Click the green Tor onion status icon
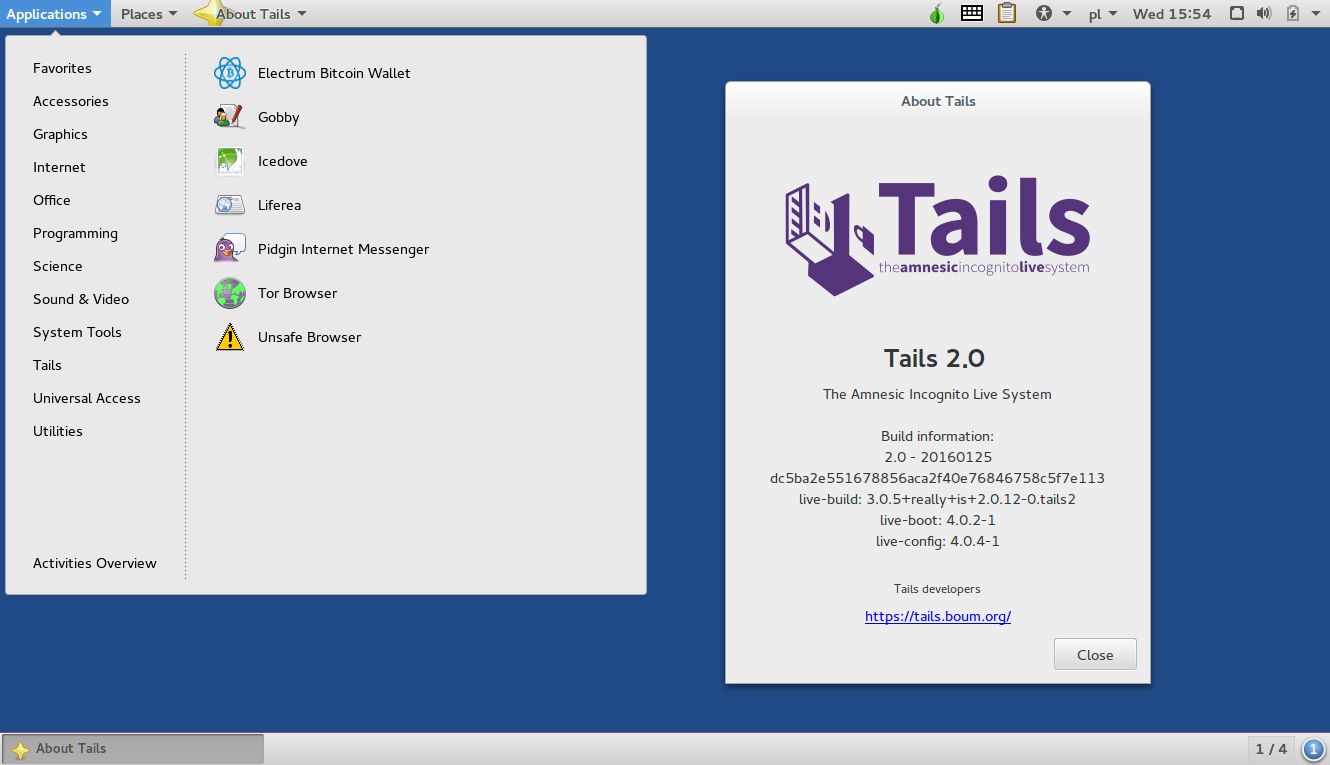 936,14
